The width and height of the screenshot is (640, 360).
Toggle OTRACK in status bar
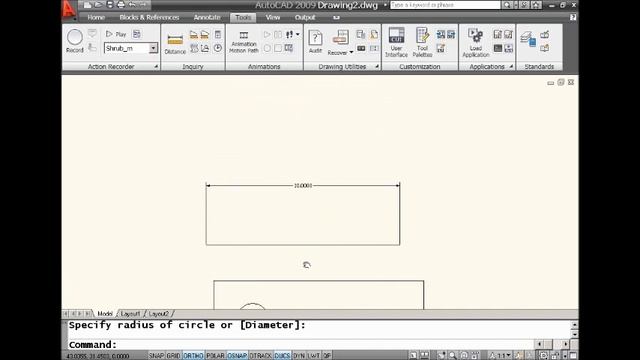pyautogui.click(x=260, y=356)
